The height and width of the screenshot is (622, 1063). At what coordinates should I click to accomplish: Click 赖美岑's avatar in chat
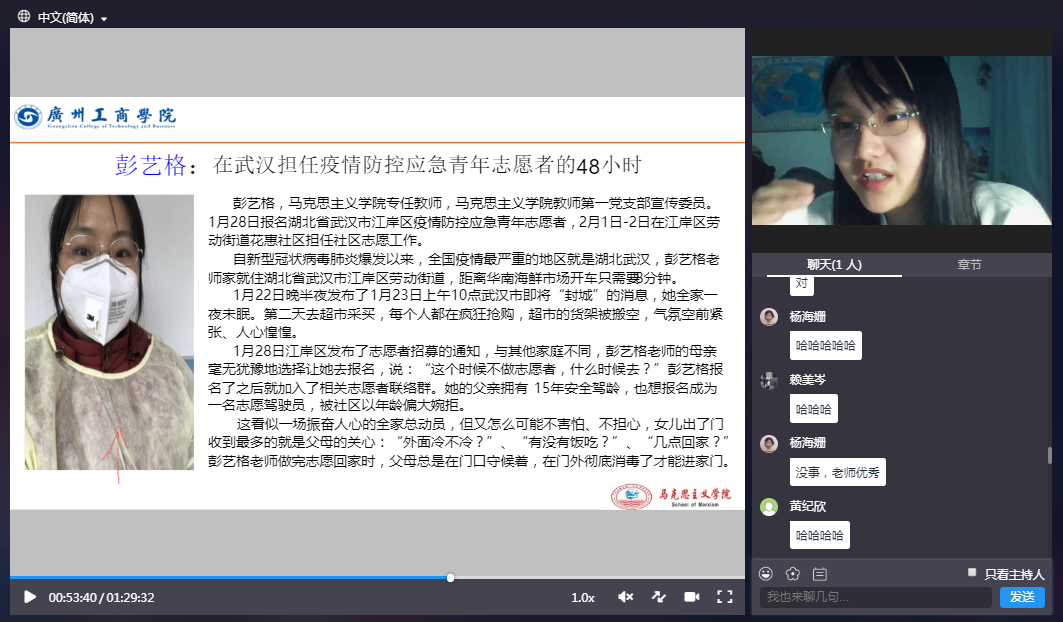[x=768, y=380]
